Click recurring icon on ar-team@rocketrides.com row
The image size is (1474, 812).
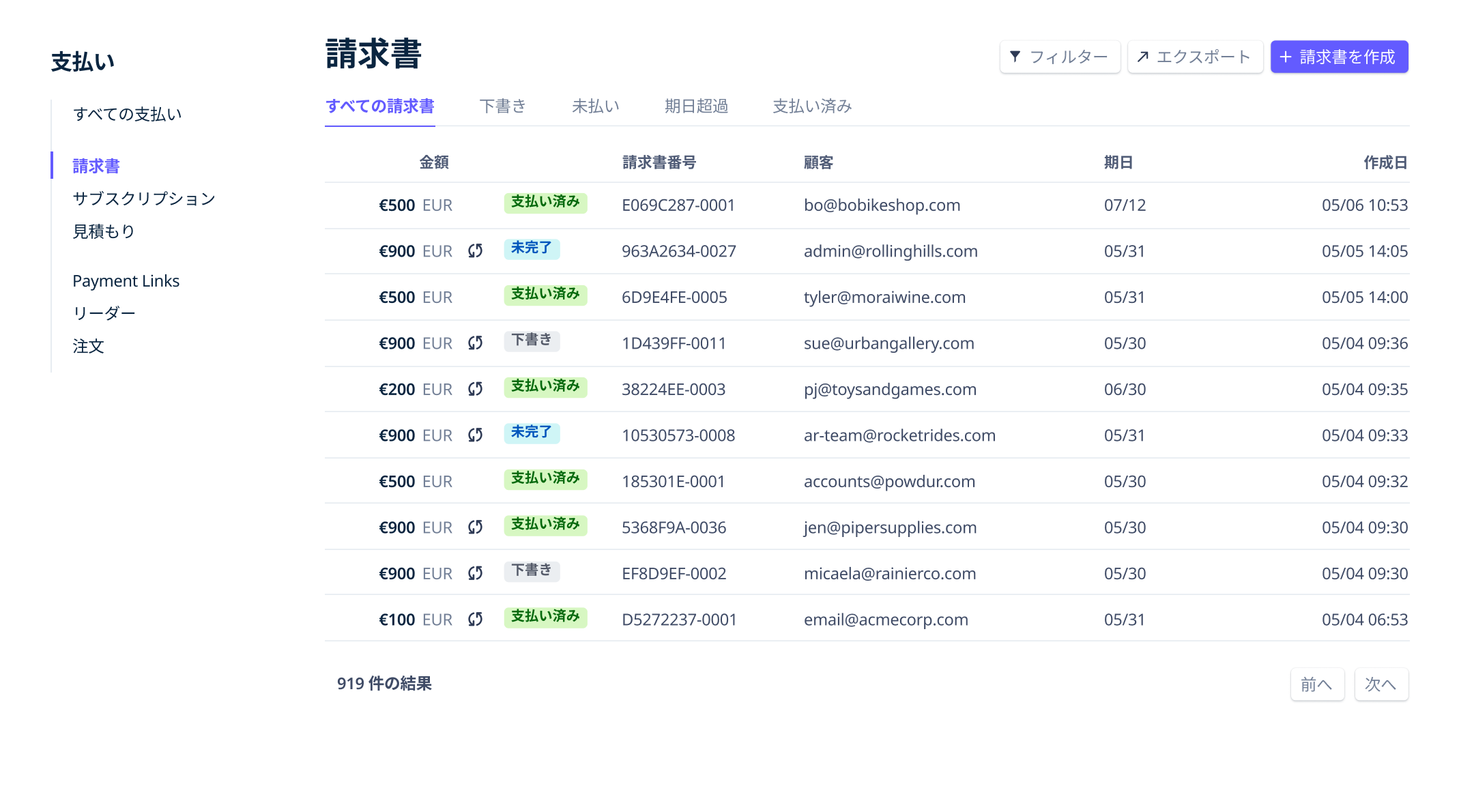click(475, 435)
